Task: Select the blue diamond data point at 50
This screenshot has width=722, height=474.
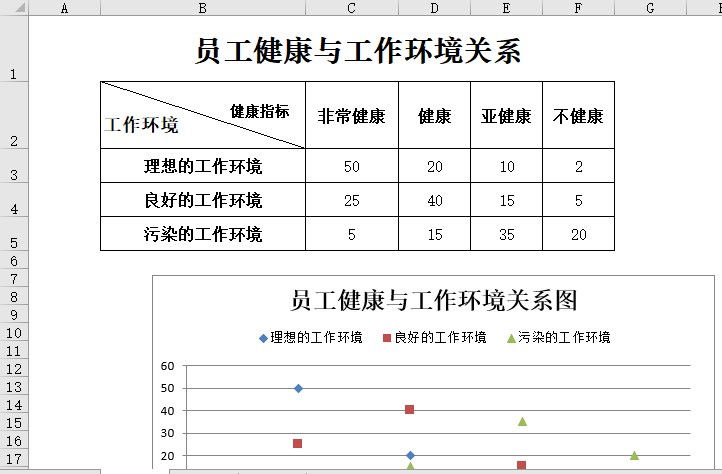Action: [x=298, y=388]
